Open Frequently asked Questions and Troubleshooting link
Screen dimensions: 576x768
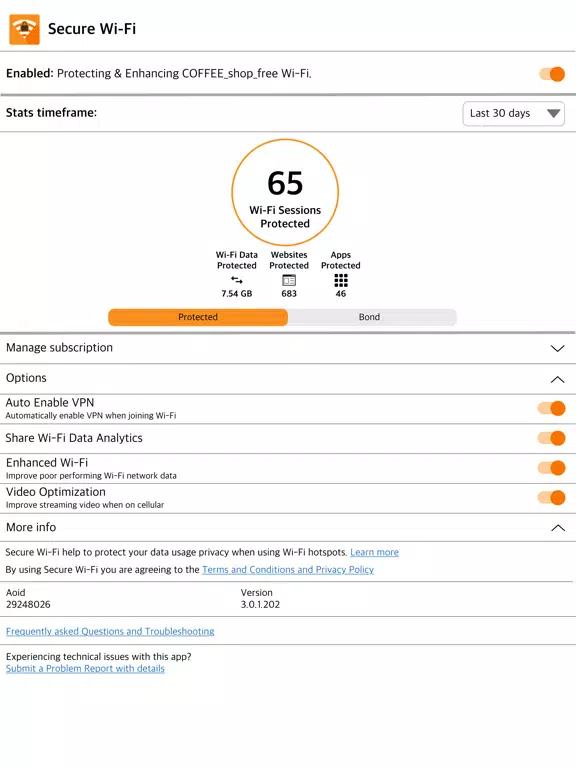[110, 631]
